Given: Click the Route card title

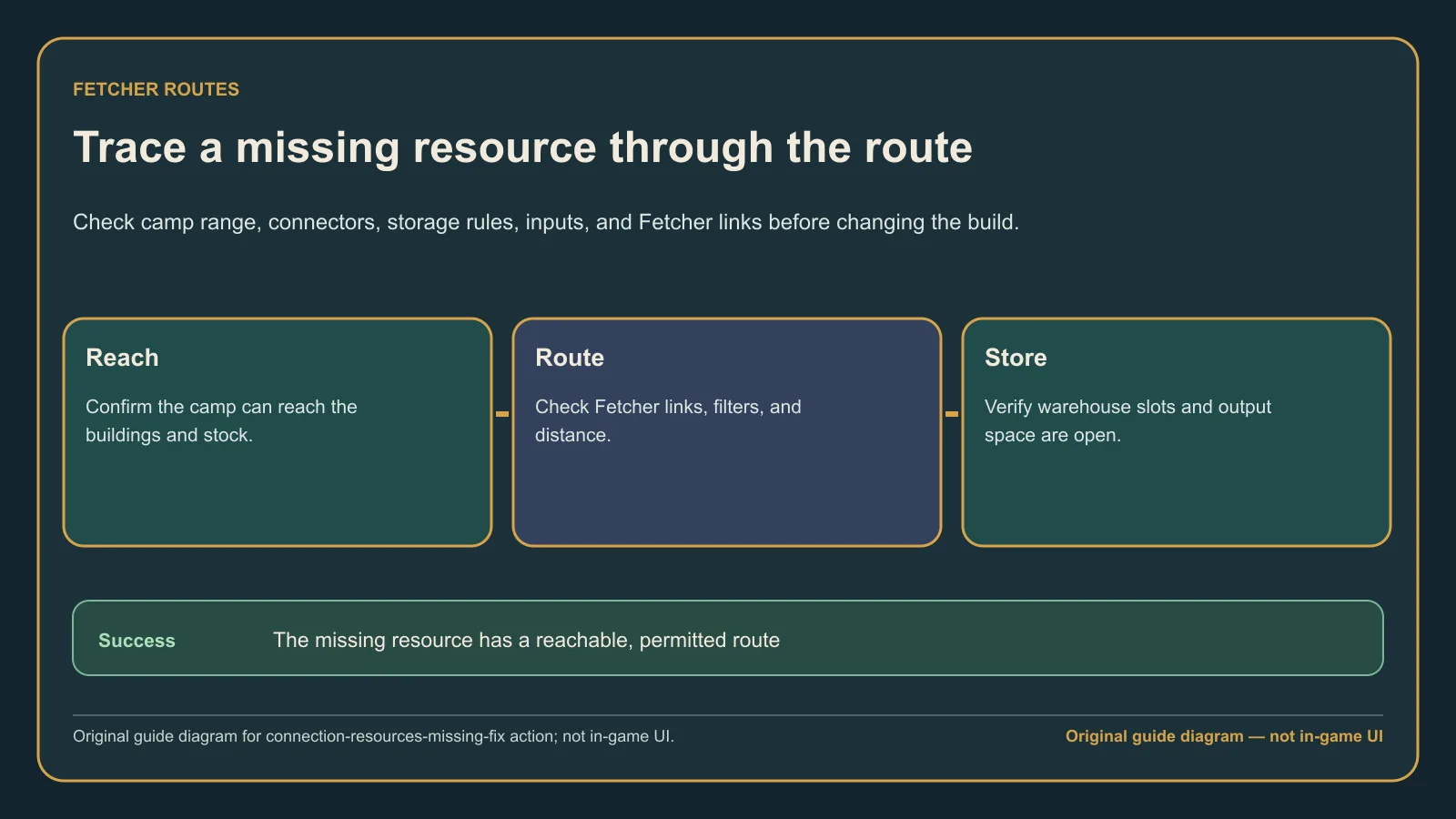Looking at the screenshot, I should (570, 358).
